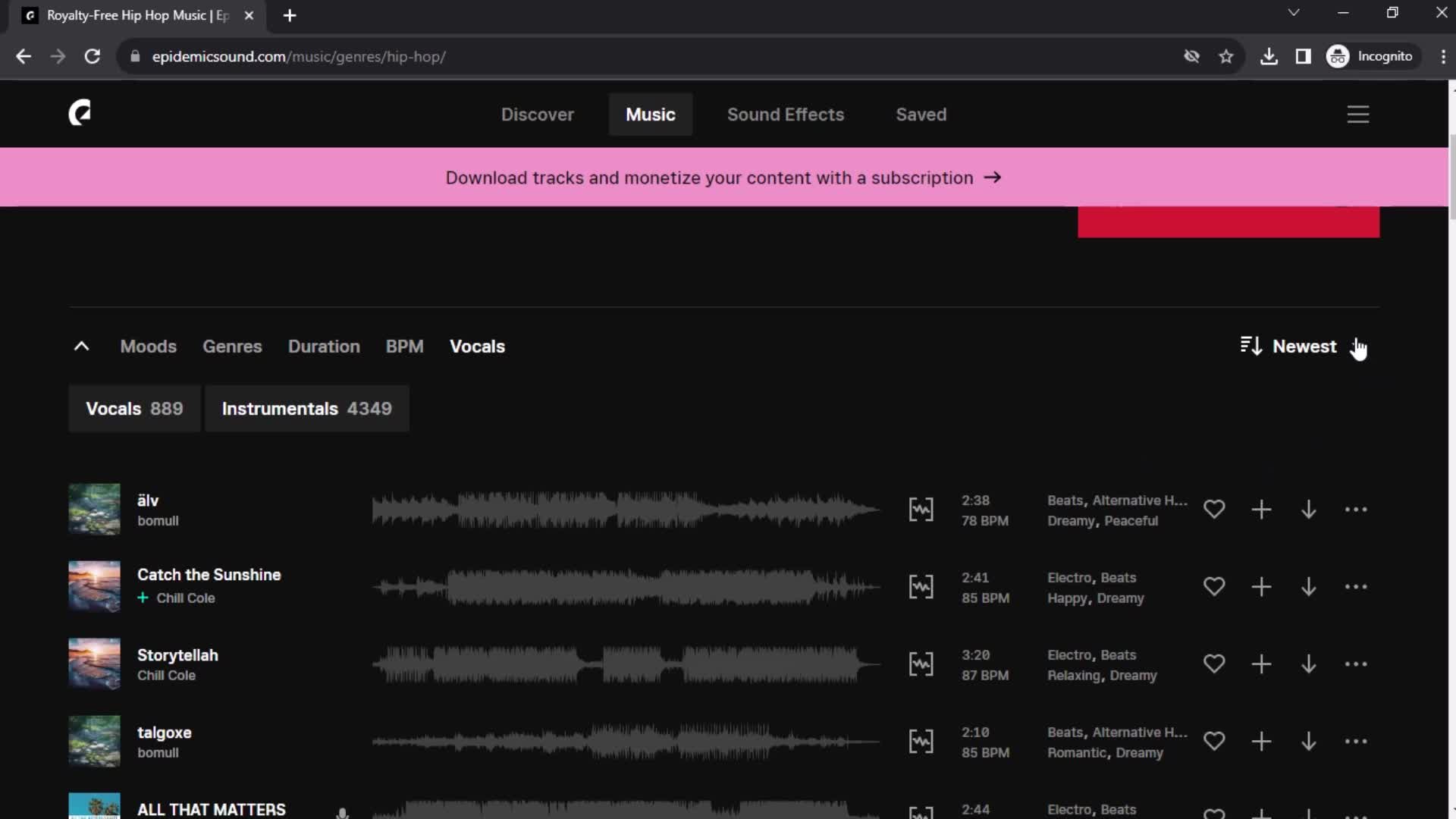The height and width of the screenshot is (819, 1456).
Task: Download the älv track
Action: [x=1308, y=510]
